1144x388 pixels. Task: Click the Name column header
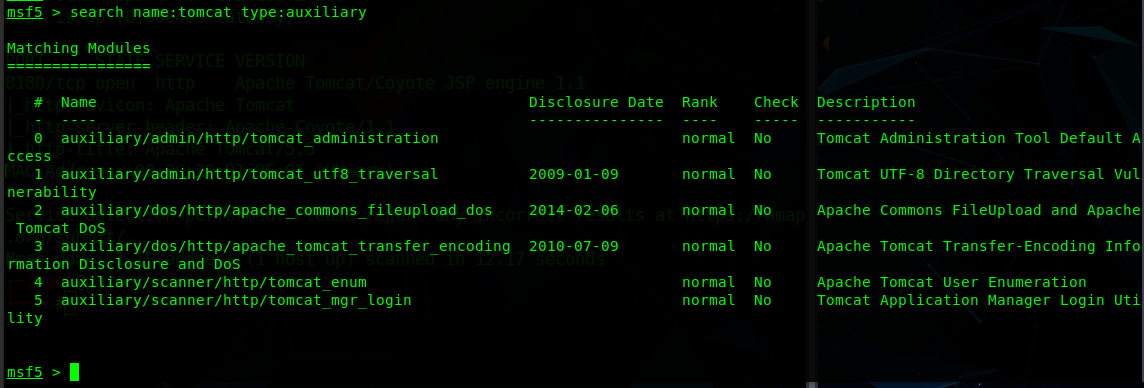[x=79, y=102]
